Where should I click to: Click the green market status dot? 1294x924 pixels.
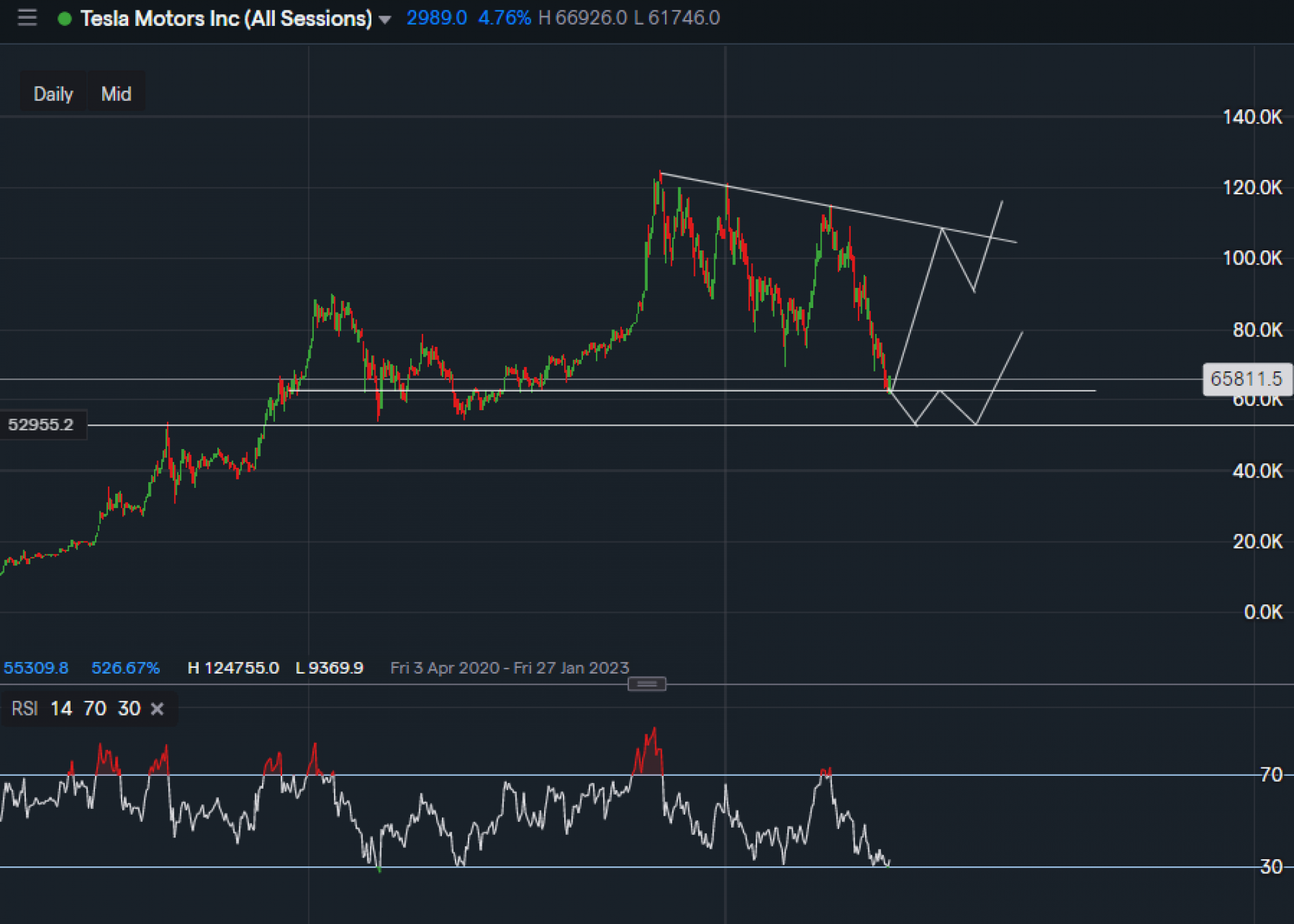pos(64,19)
